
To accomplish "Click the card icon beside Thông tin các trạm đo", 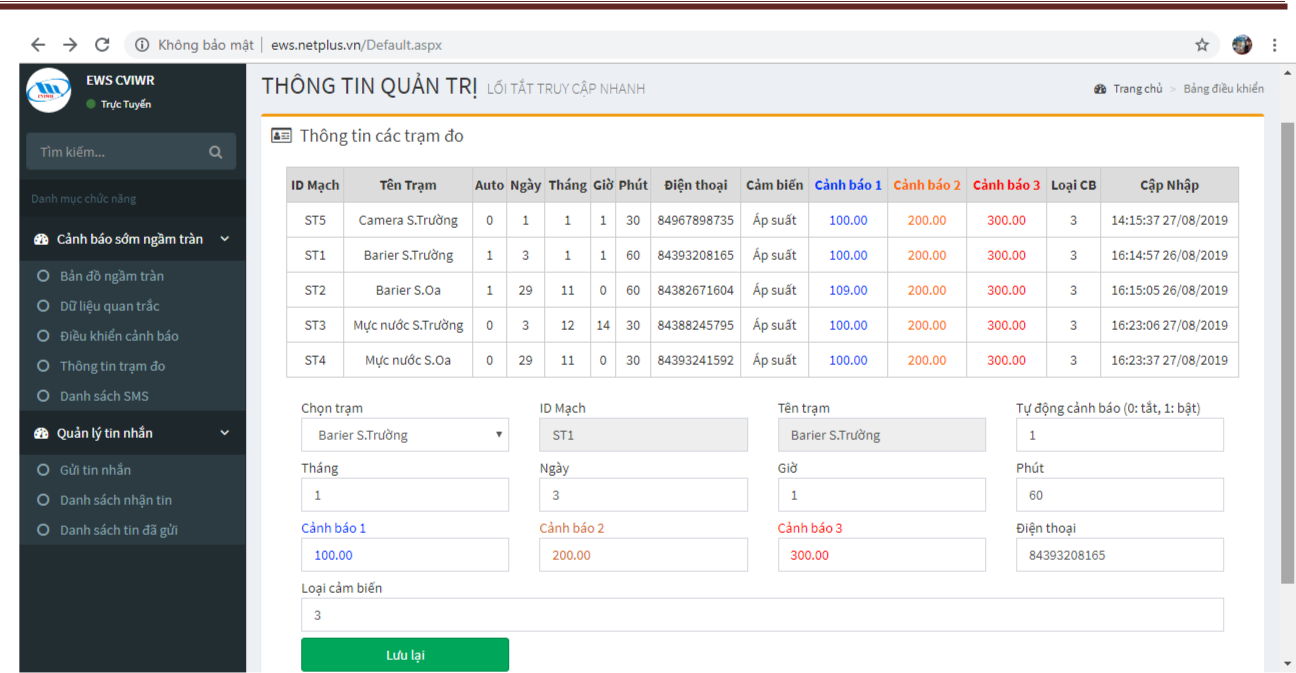I will tap(282, 136).
